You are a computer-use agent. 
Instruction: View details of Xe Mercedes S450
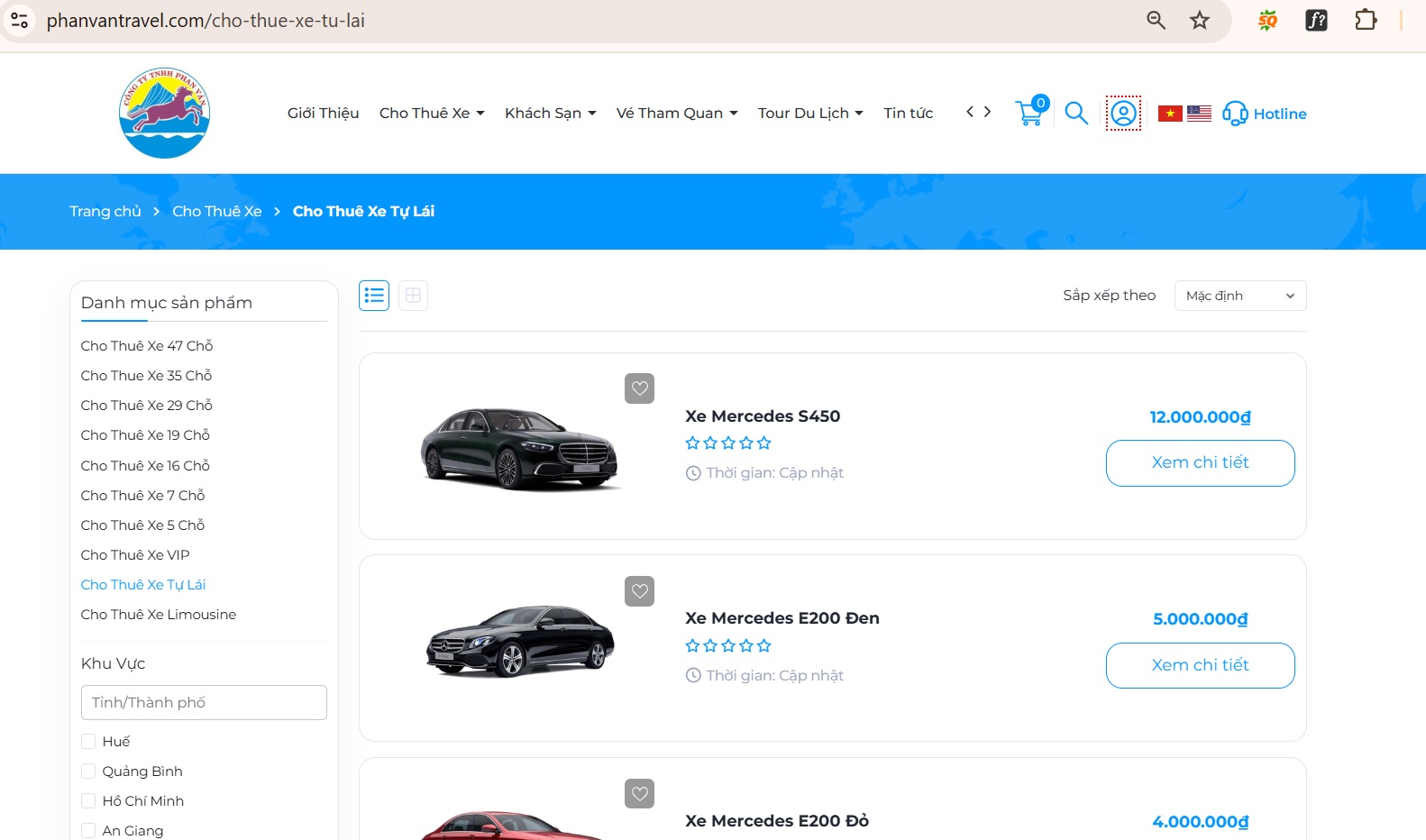[1201, 463]
